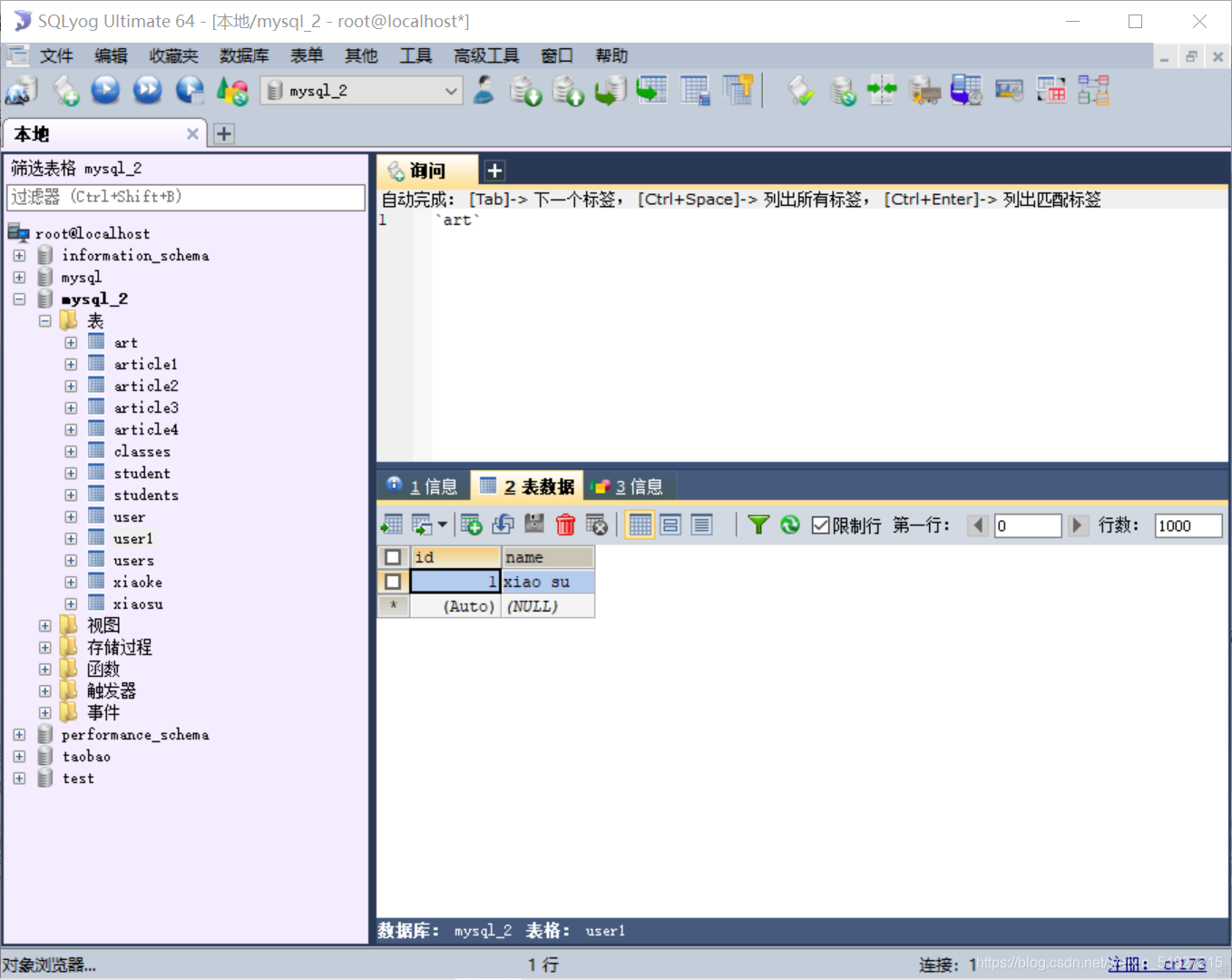The width and height of the screenshot is (1232, 980).
Task: Click the green curved arrow database restore icon
Action: click(x=611, y=91)
